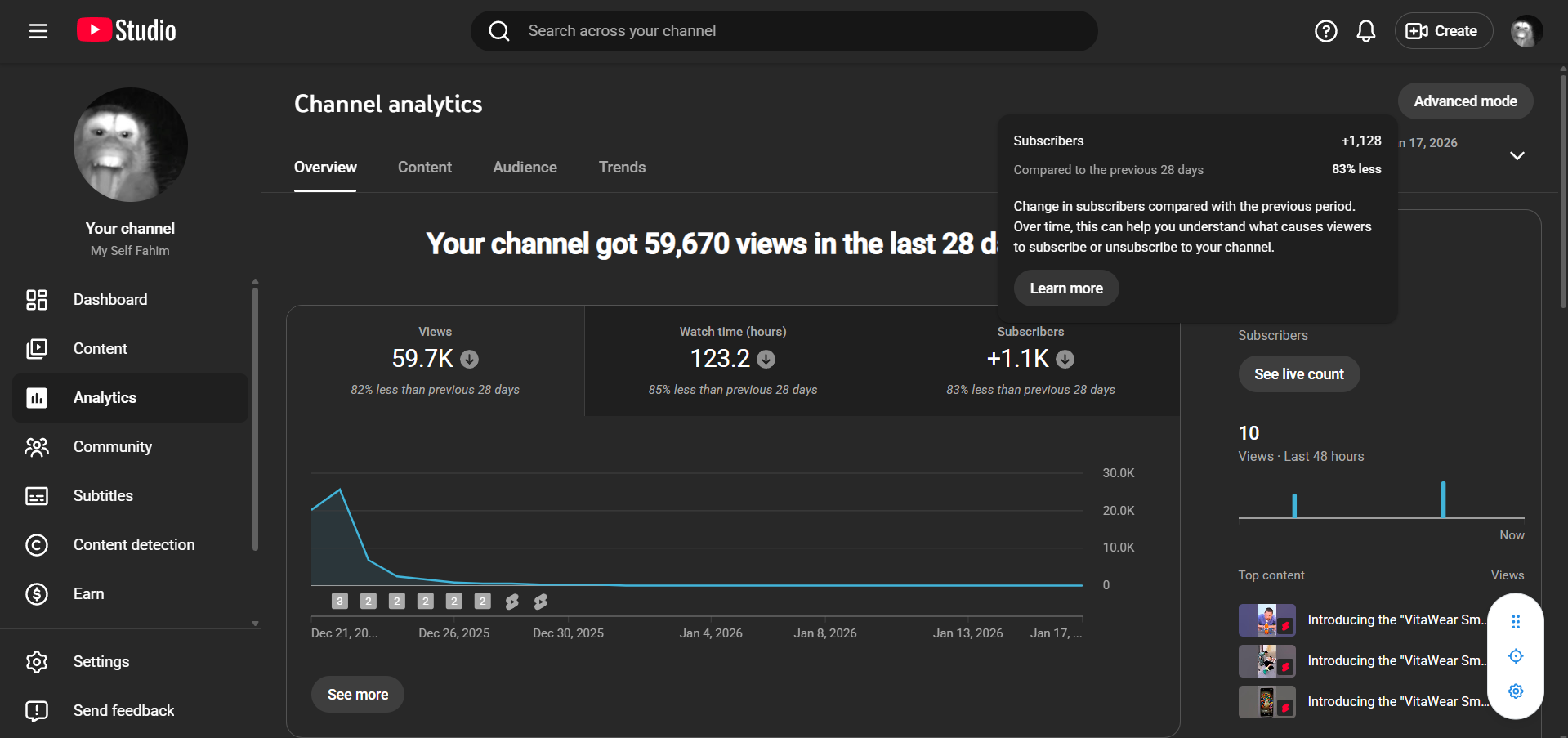
Task: Go to Earn in the sidebar
Action: [88, 594]
